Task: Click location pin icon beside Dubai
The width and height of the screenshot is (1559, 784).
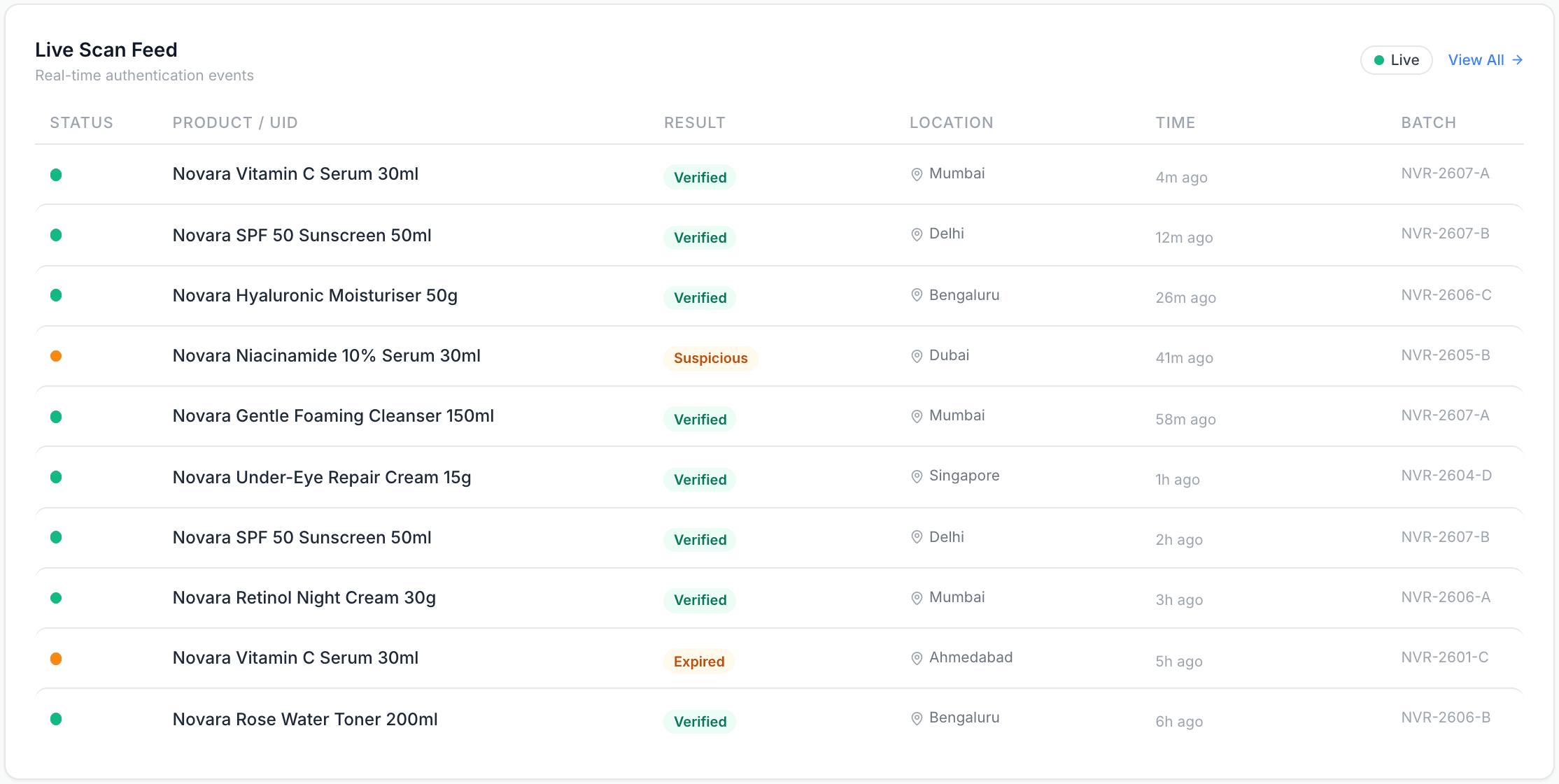Action: tap(917, 356)
